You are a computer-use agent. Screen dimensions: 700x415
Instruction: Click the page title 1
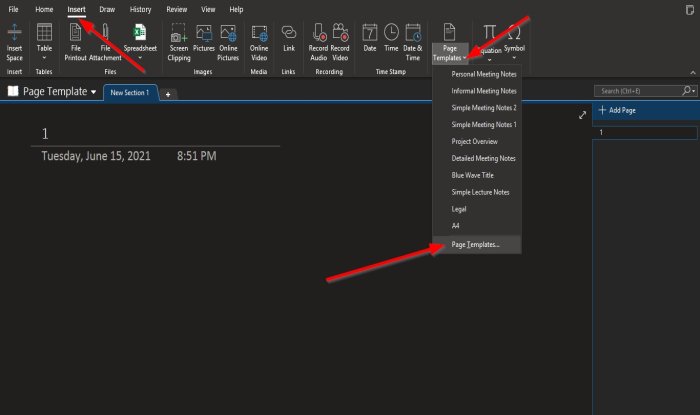pyautogui.click(x=45, y=134)
